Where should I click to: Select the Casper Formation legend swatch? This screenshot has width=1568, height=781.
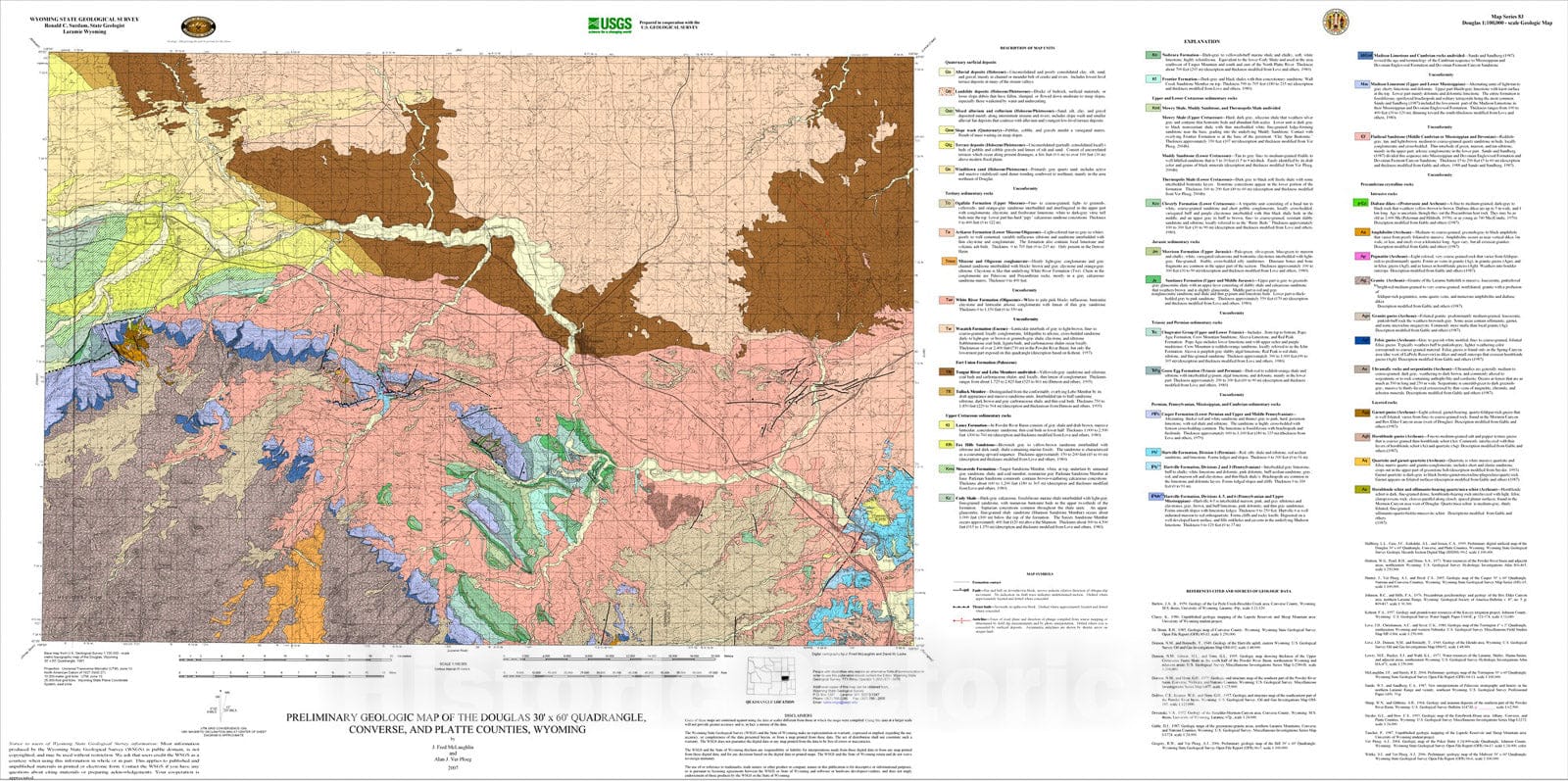tap(1155, 413)
